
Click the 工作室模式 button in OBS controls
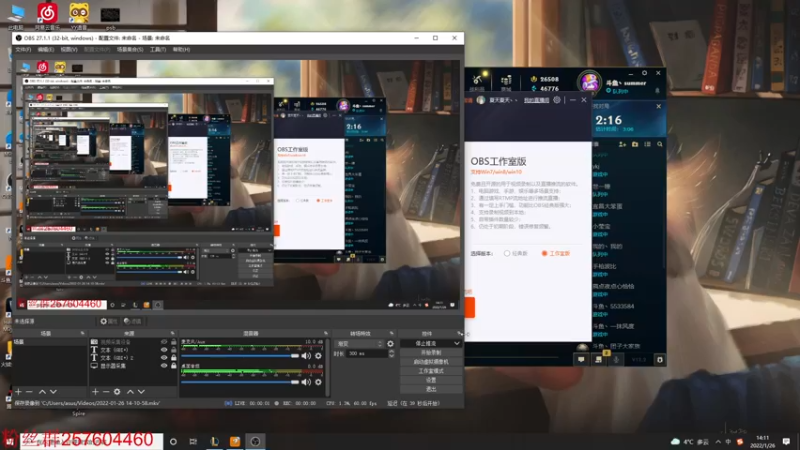pos(431,371)
